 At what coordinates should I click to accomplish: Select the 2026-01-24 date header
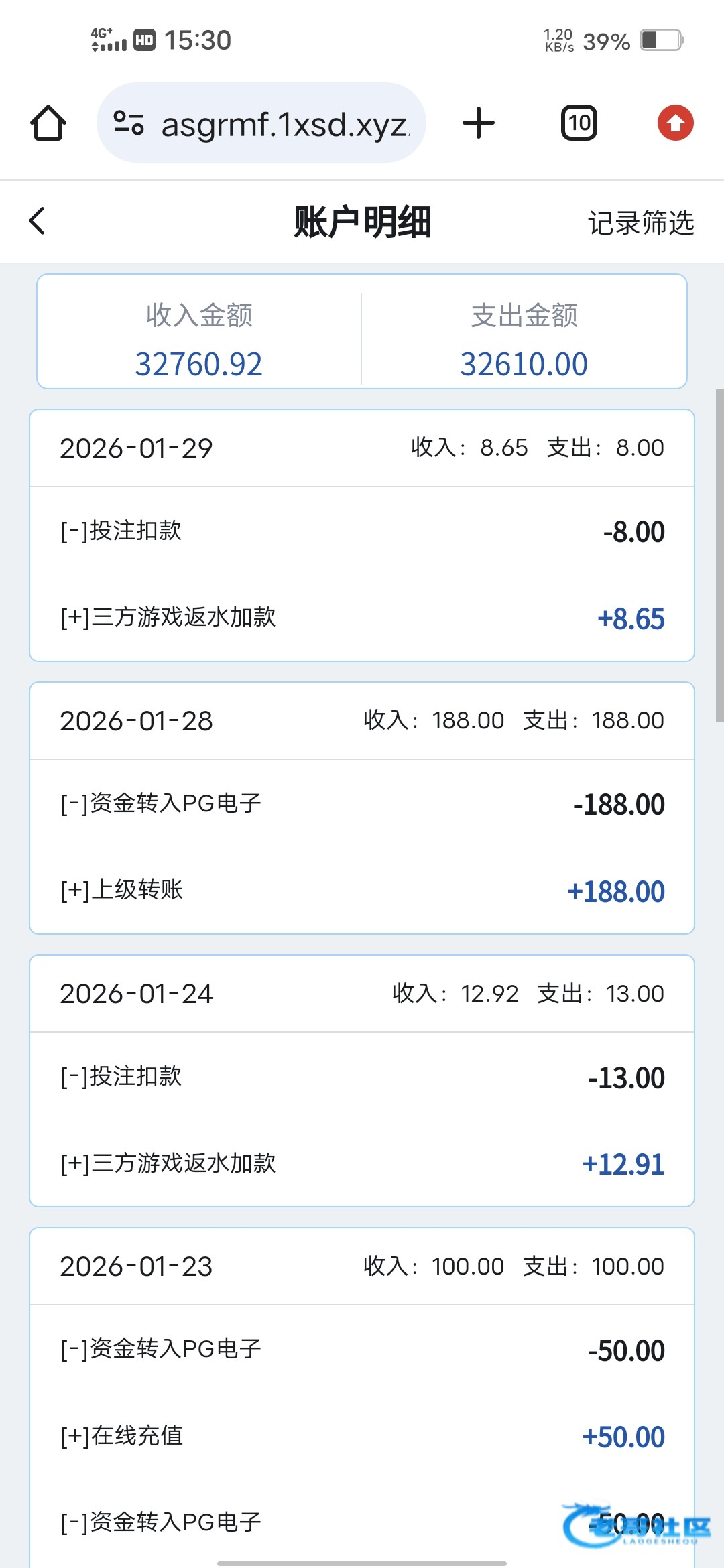(137, 994)
